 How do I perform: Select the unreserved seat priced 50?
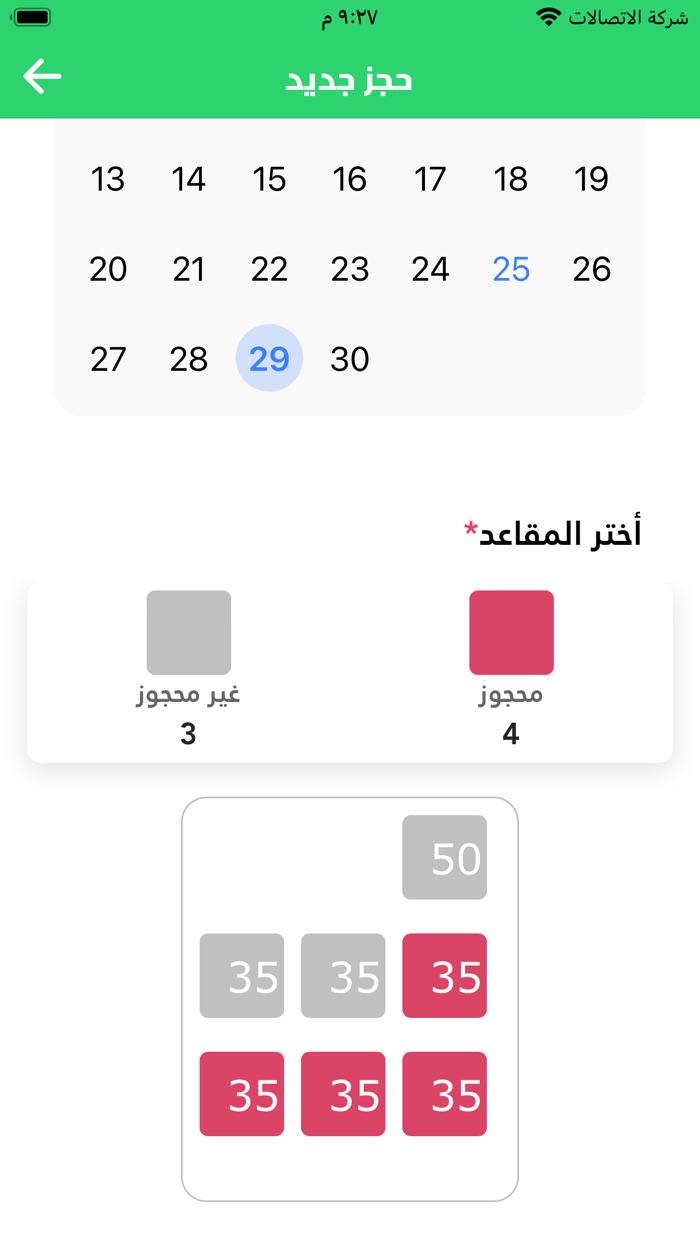(444, 857)
